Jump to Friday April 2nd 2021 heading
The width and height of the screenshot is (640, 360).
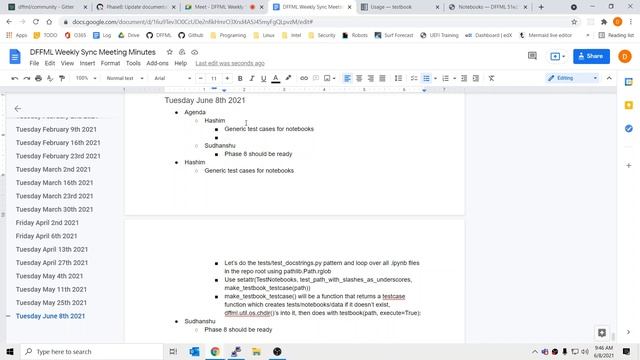(47, 222)
